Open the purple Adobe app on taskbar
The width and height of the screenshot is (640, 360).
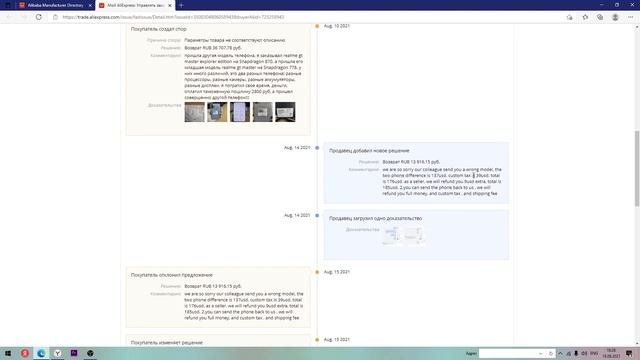tap(74, 353)
